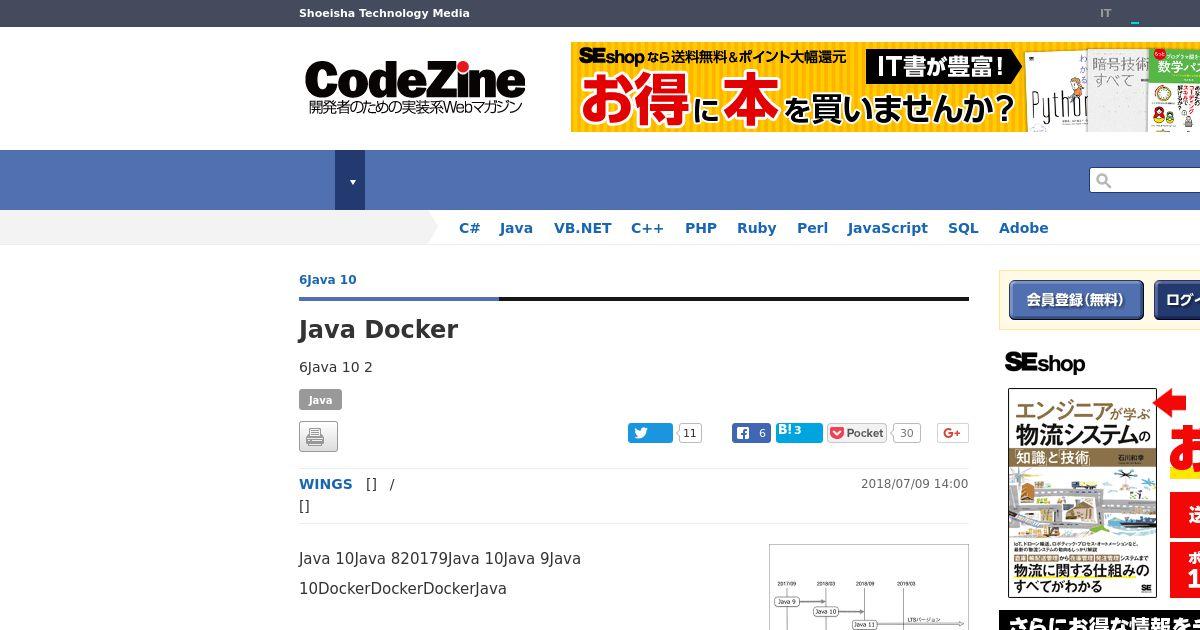Open the VB.NET topic link
This screenshot has width=1200, height=630.
click(x=582, y=228)
